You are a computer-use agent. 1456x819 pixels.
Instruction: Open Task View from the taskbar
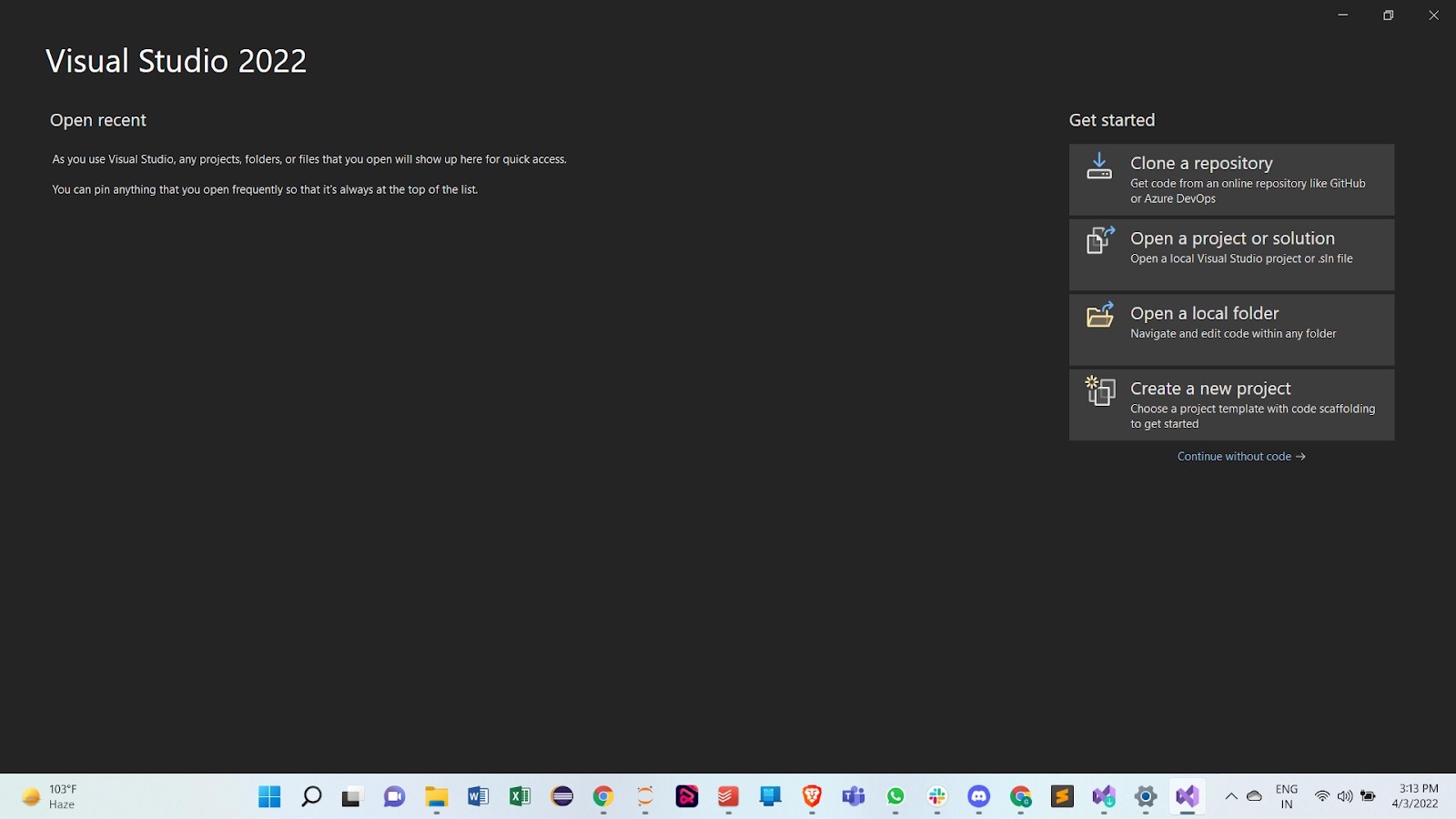[352, 797]
